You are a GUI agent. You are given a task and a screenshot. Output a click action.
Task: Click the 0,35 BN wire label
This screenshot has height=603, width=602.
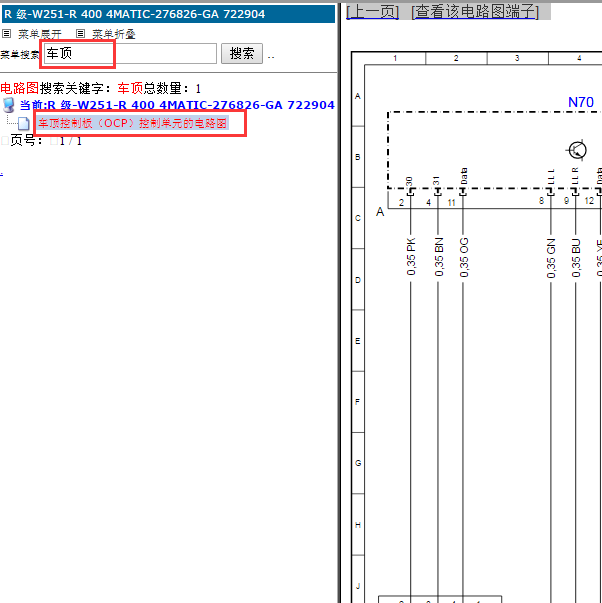(x=439, y=257)
